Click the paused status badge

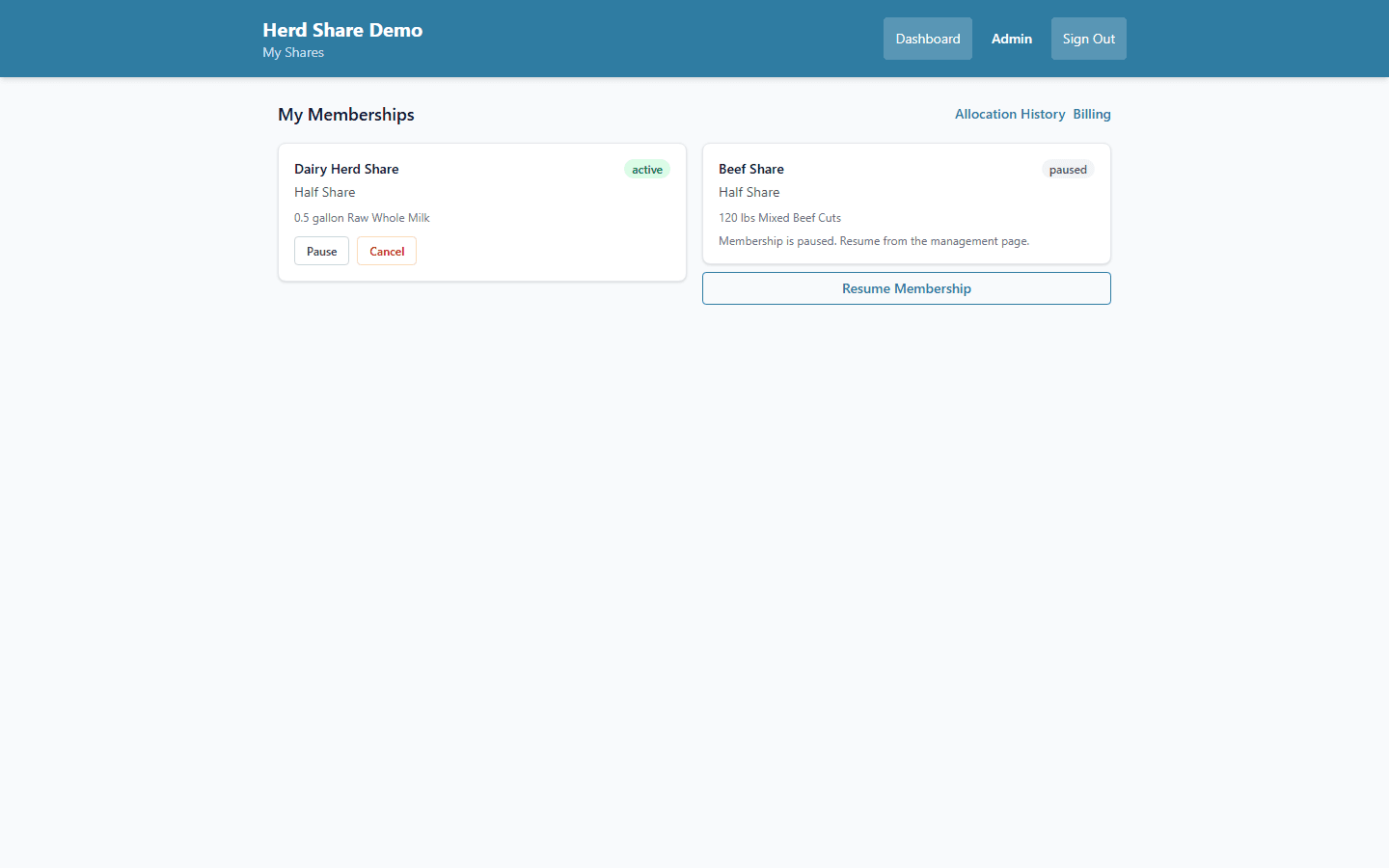pyautogui.click(x=1068, y=169)
